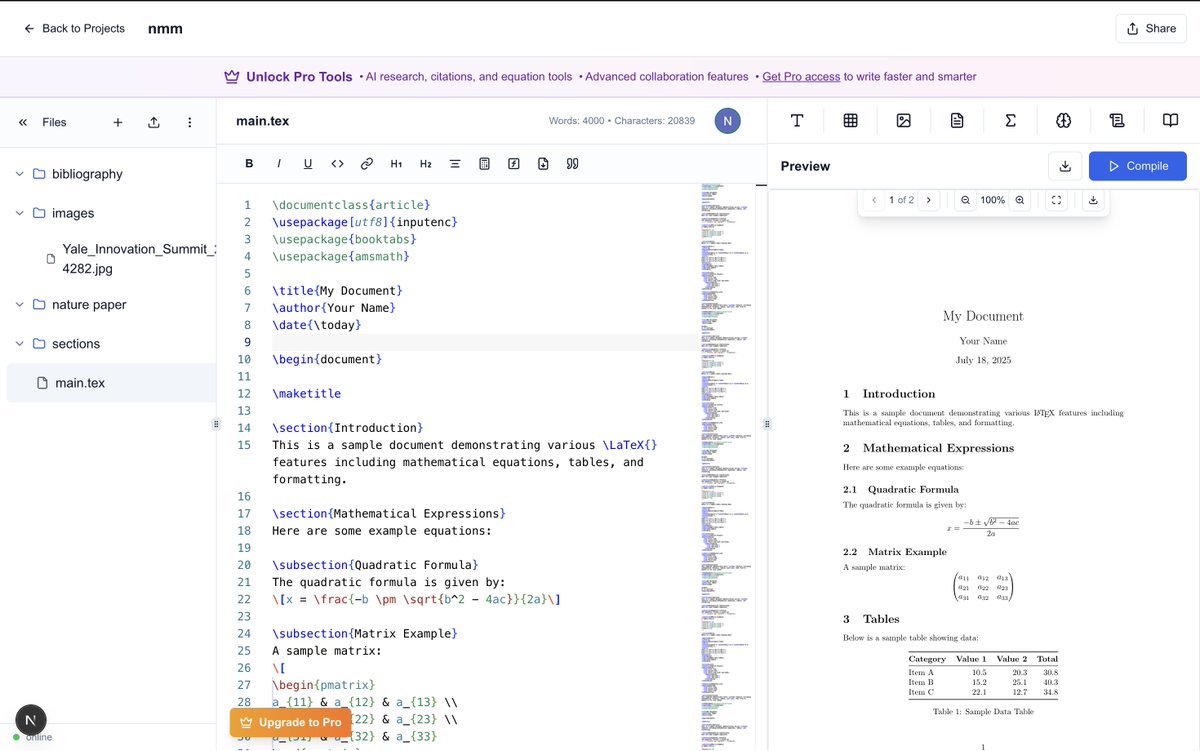Click the Share button

1151,29
